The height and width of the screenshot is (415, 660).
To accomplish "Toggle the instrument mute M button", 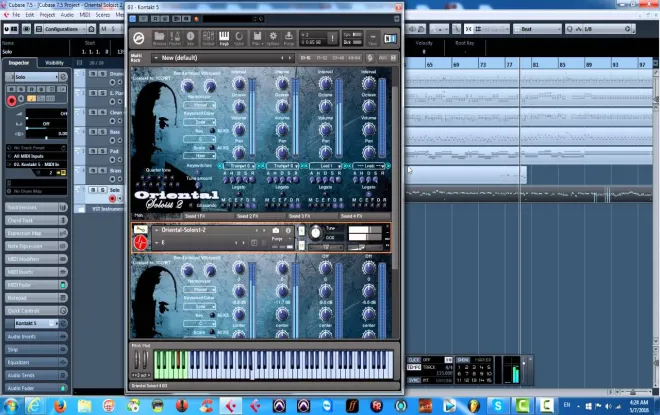I will pos(301,245).
